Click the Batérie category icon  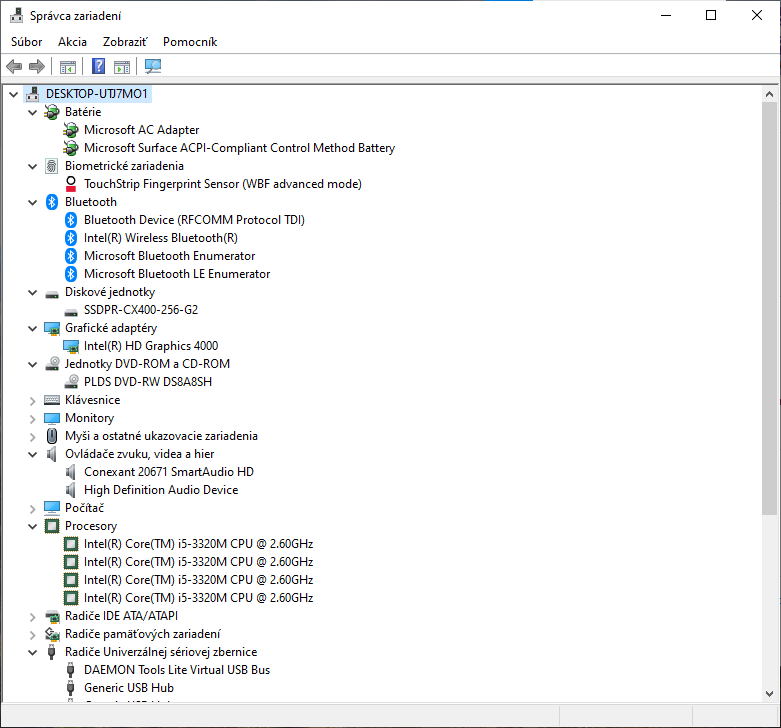[52, 112]
